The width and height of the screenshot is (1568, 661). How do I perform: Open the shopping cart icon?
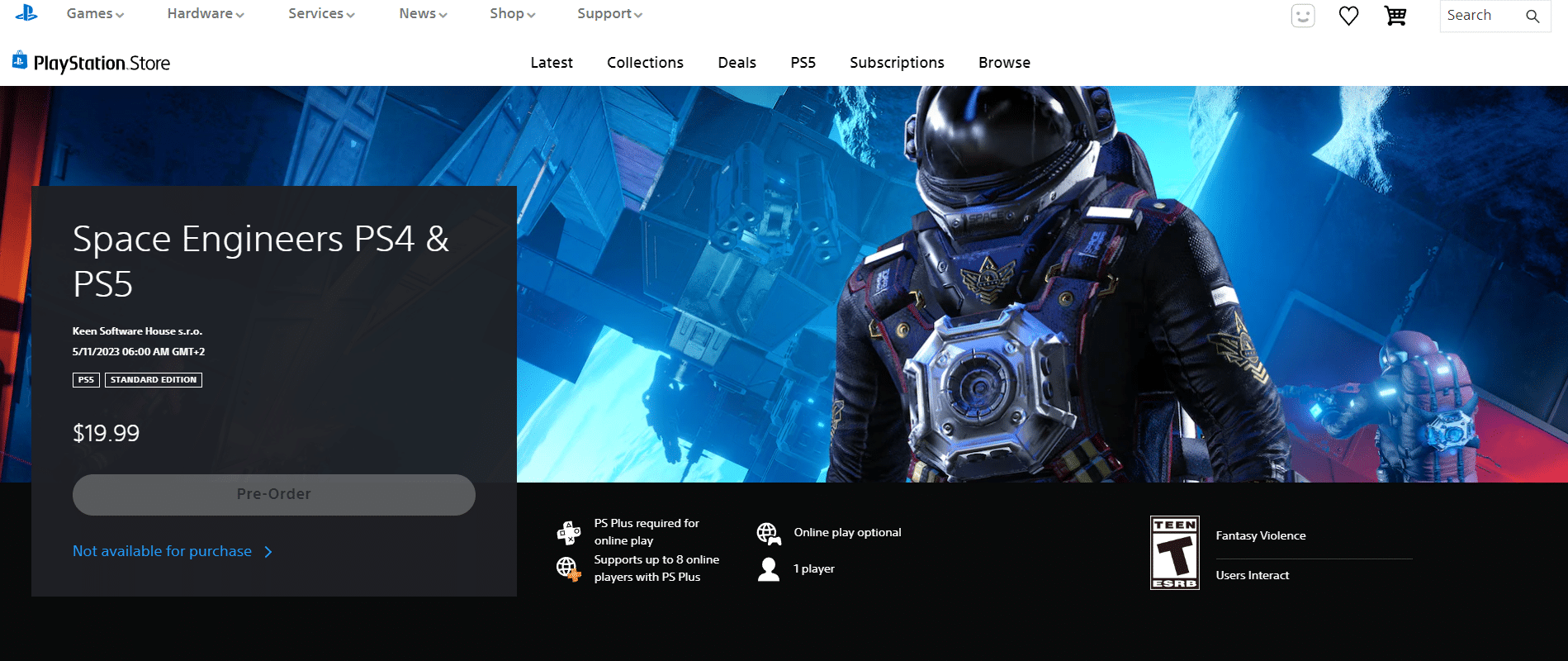1395,16
